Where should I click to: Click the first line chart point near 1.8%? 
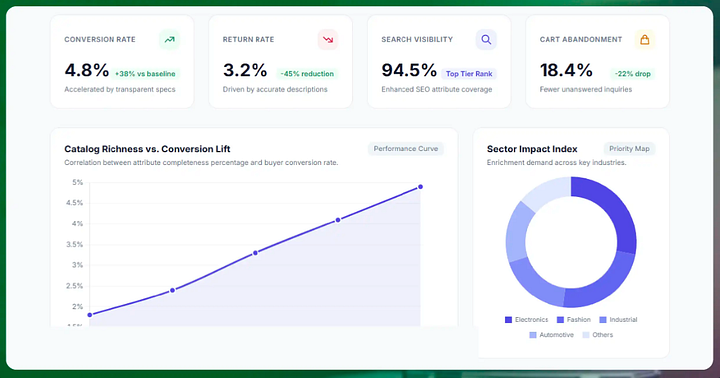pyautogui.click(x=90, y=315)
